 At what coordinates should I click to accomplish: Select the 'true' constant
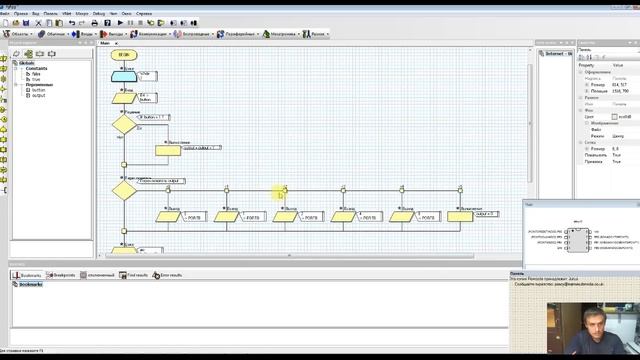tap(36, 79)
